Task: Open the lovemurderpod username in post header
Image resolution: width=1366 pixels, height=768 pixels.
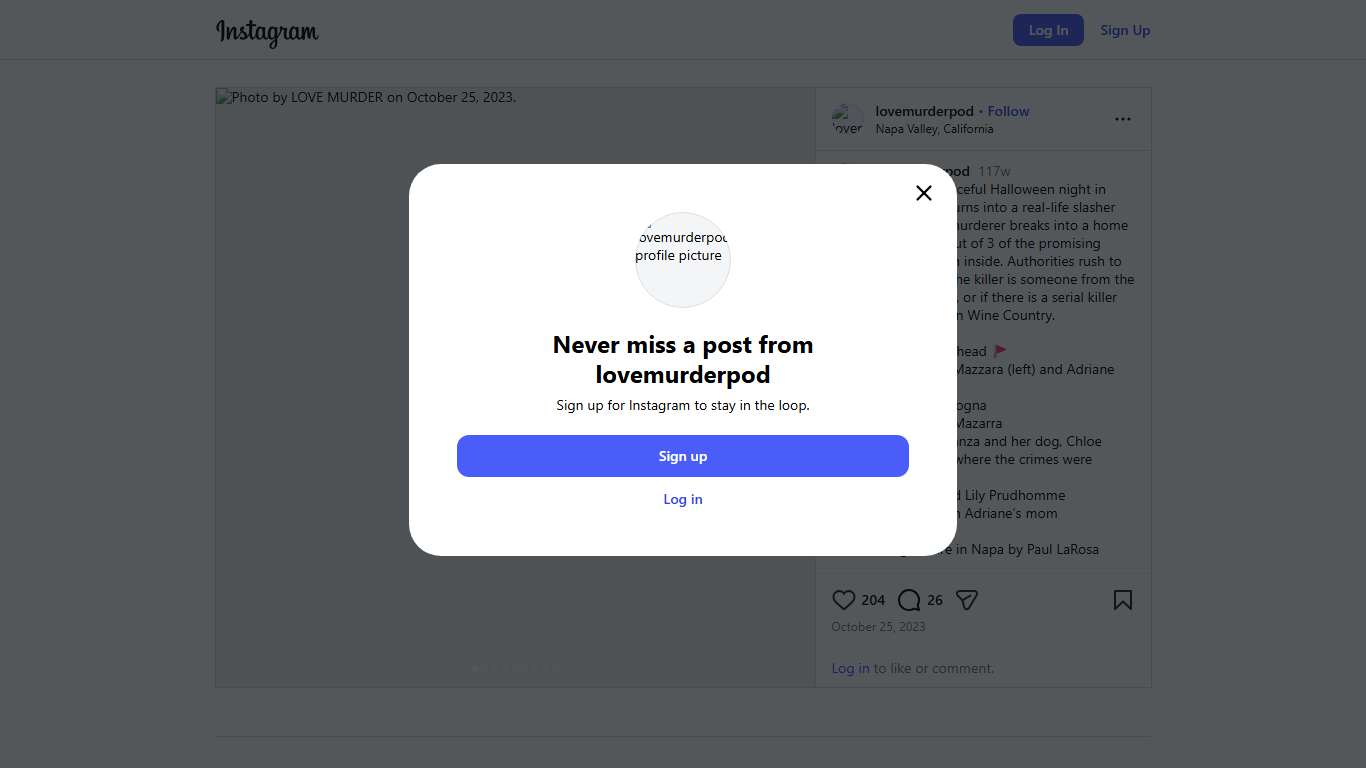Action: 924,111
